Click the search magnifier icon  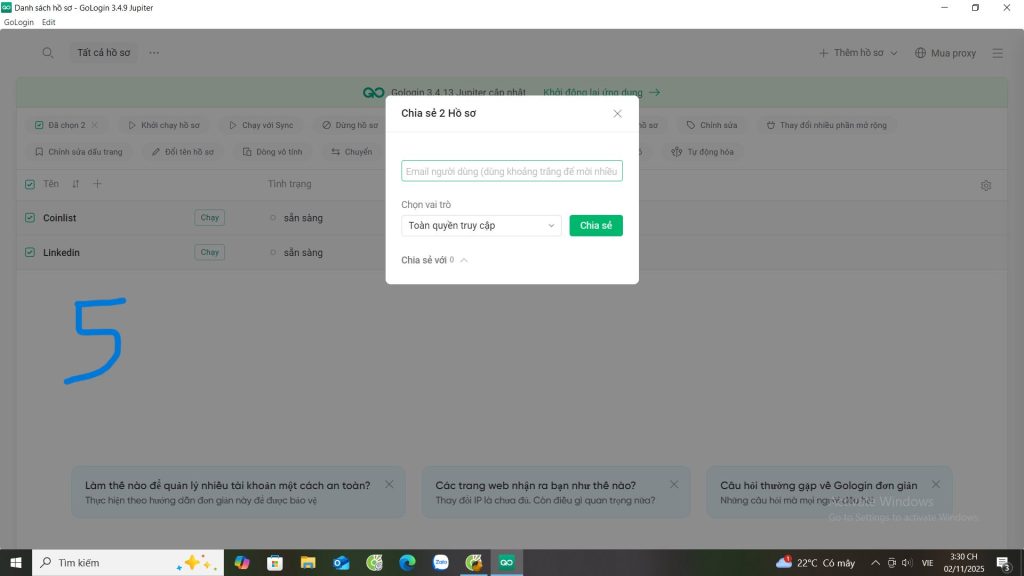(48, 53)
